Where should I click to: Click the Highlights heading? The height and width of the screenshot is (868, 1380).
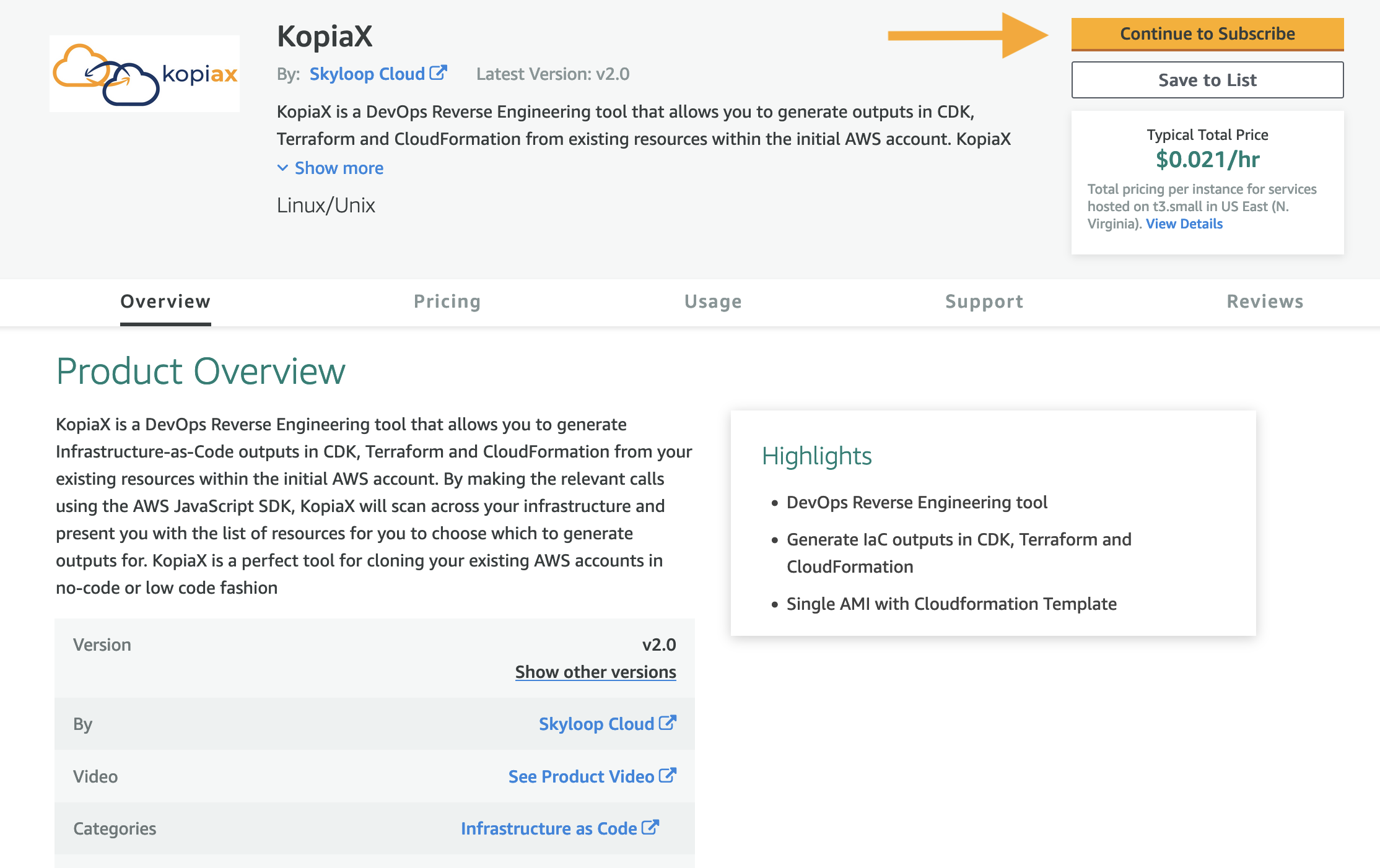pyautogui.click(x=816, y=456)
